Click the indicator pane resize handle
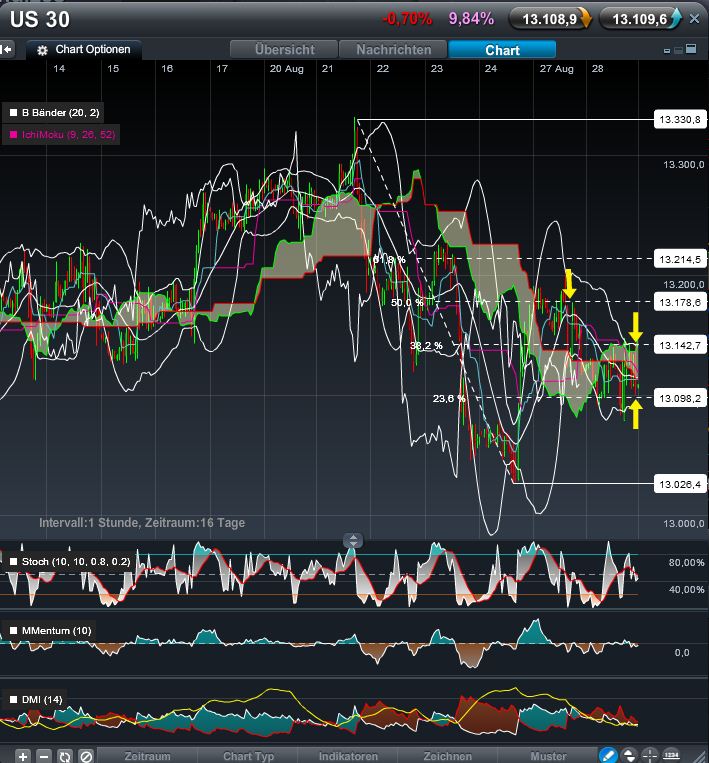Image resolution: width=709 pixels, height=763 pixels. pyautogui.click(x=353, y=540)
